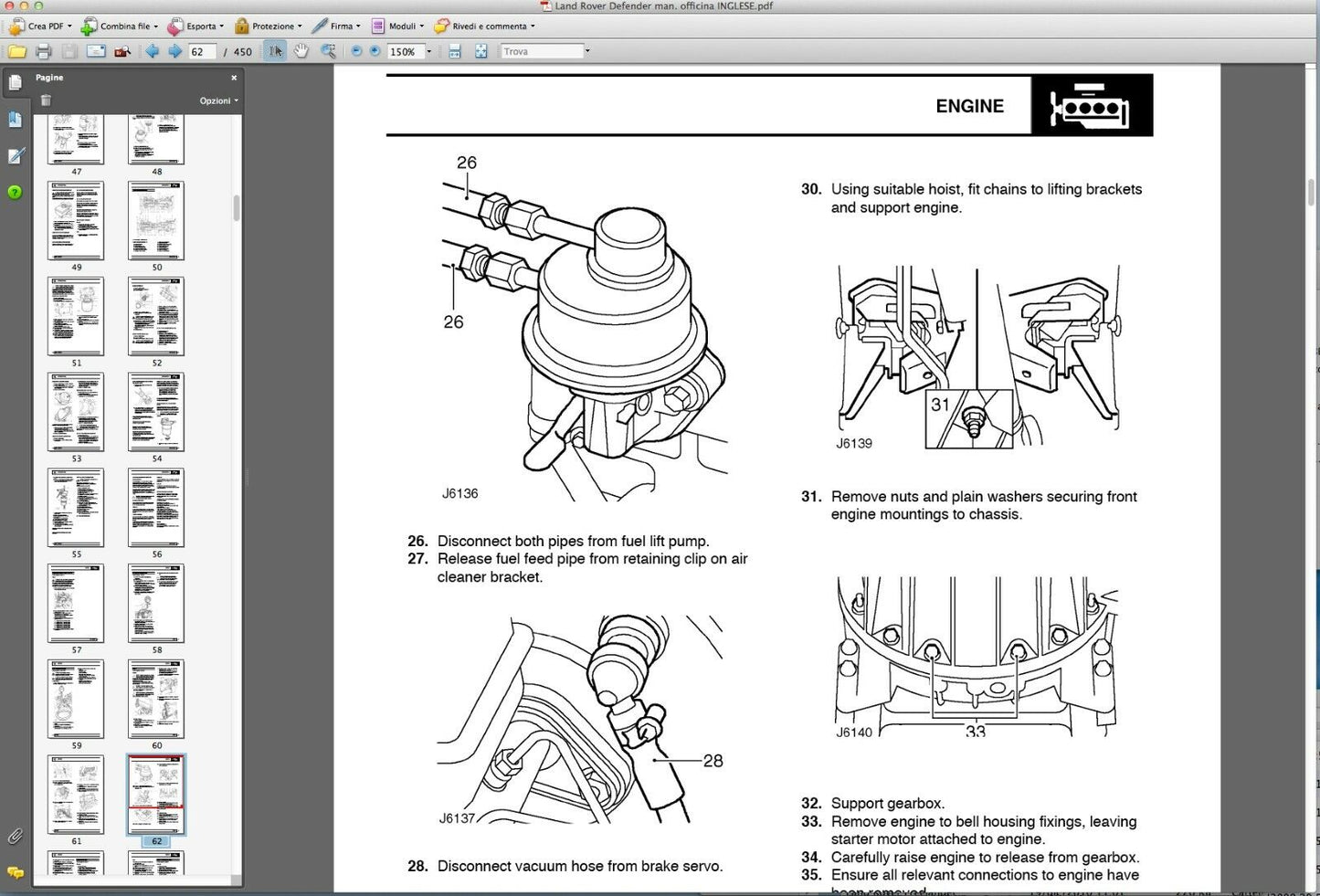Click the Print icon in toolbar
Image resolution: width=1320 pixels, height=896 pixels.
[x=43, y=52]
